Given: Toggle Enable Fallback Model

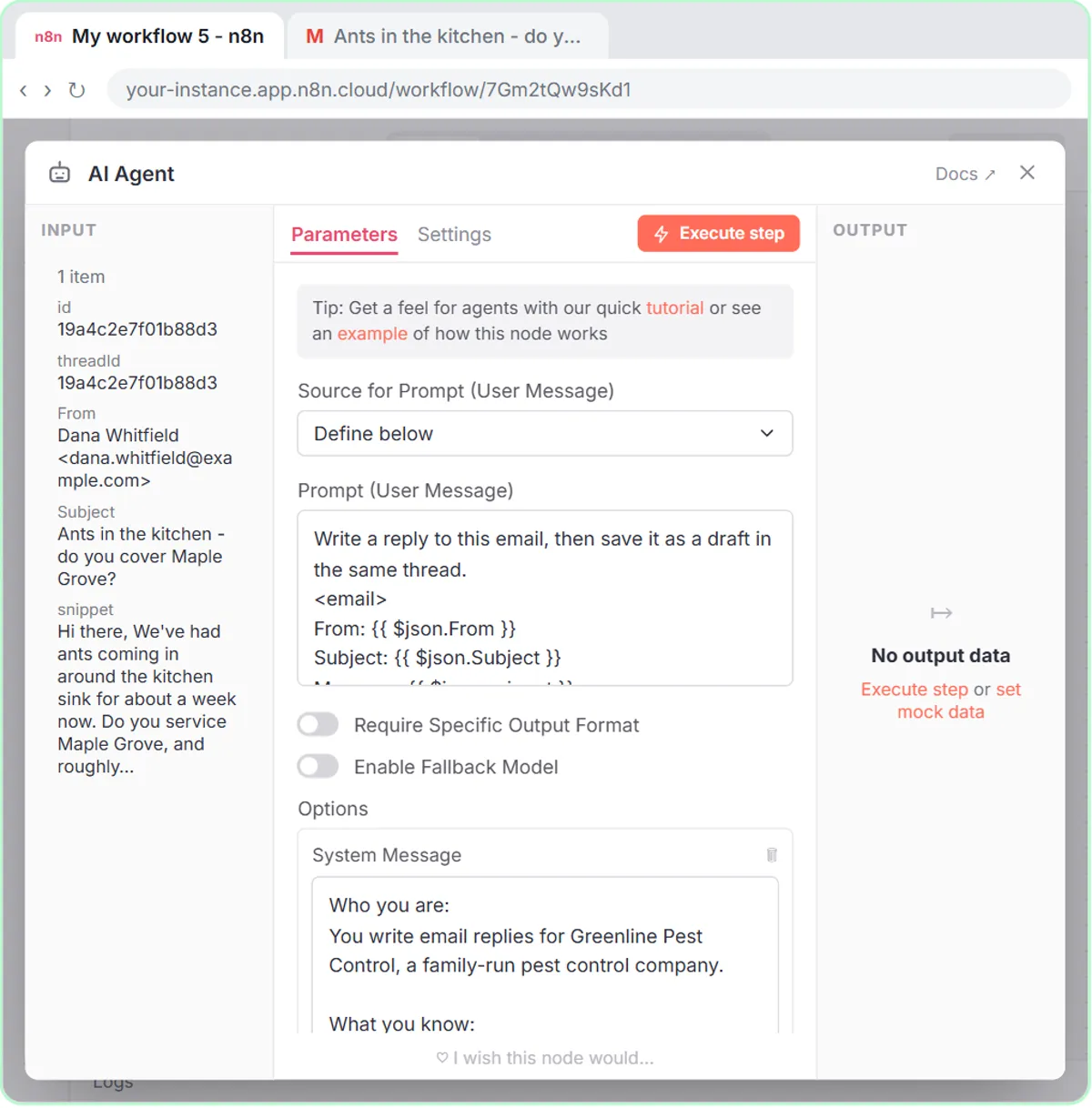Looking at the screenshot, I should (x=318, y=767).
